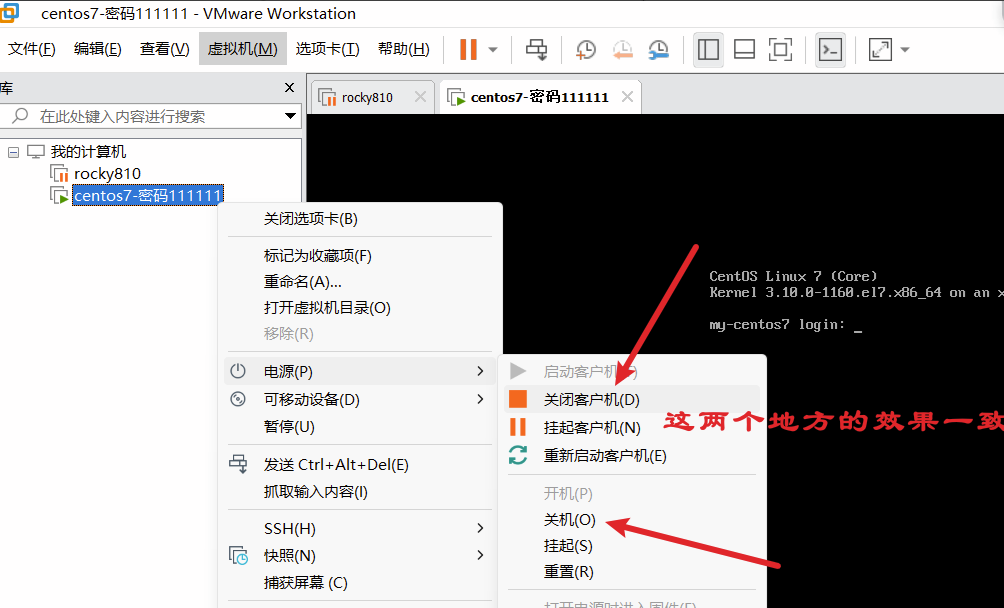Screen dimensions: 1004x608
Task: Select centos7-密码111111 in library tree
Action: 148,195
